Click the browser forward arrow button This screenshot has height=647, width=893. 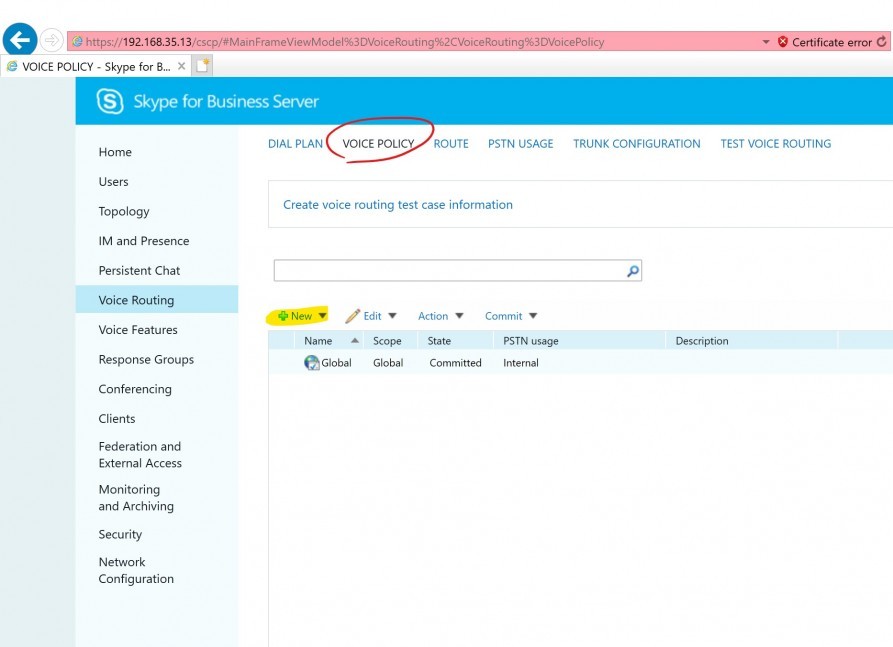click(51, 40)
